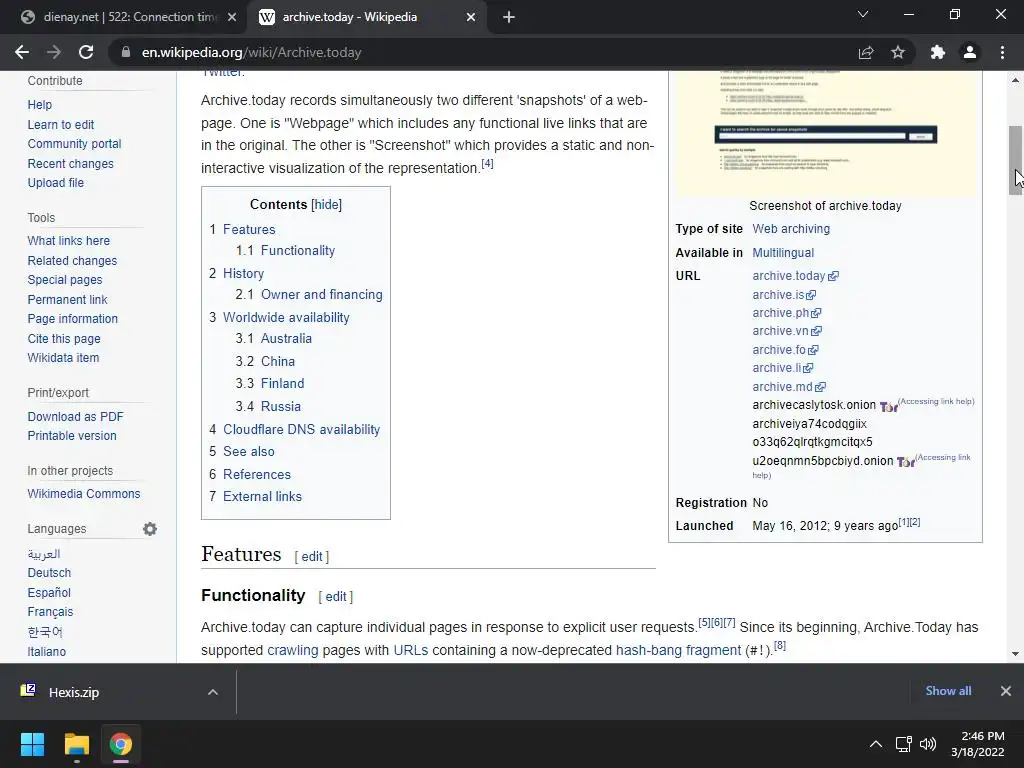Viewport: 1024px width, 768px height.
Task: Open the 3.2 China subsection
Action: [278, 361]
